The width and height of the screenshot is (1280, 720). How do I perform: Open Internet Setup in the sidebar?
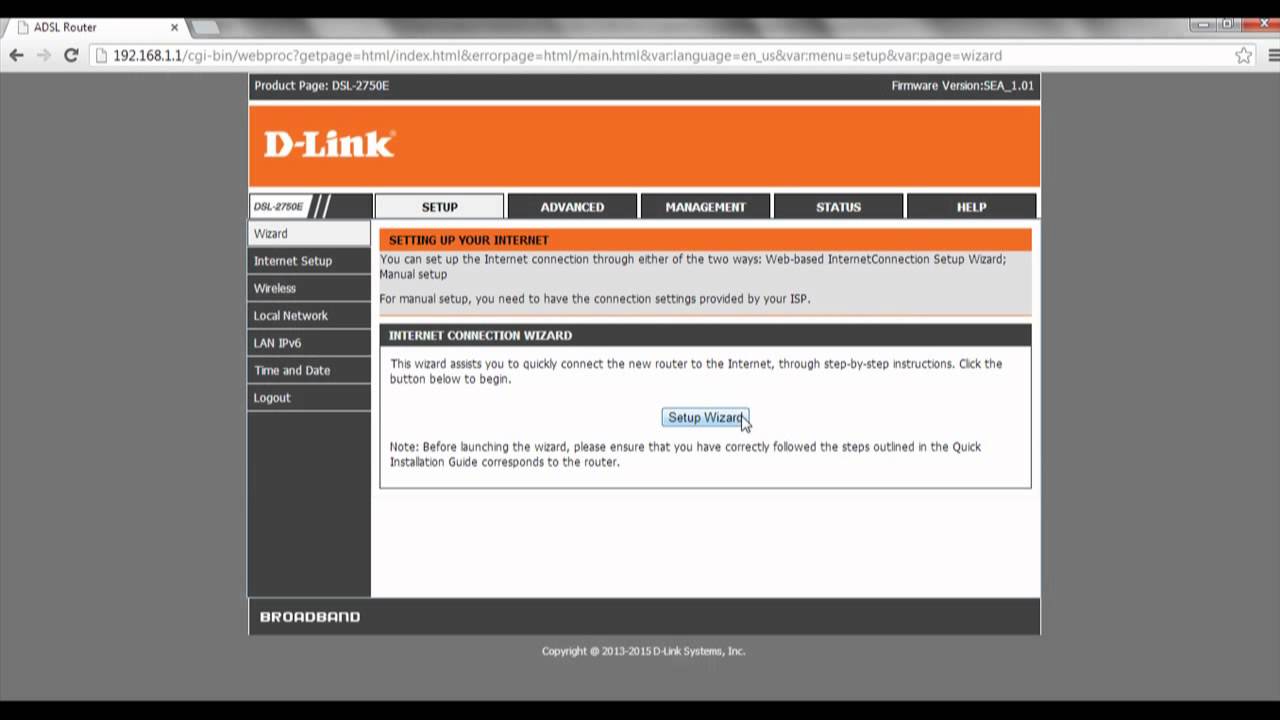(x=309, y=261)
